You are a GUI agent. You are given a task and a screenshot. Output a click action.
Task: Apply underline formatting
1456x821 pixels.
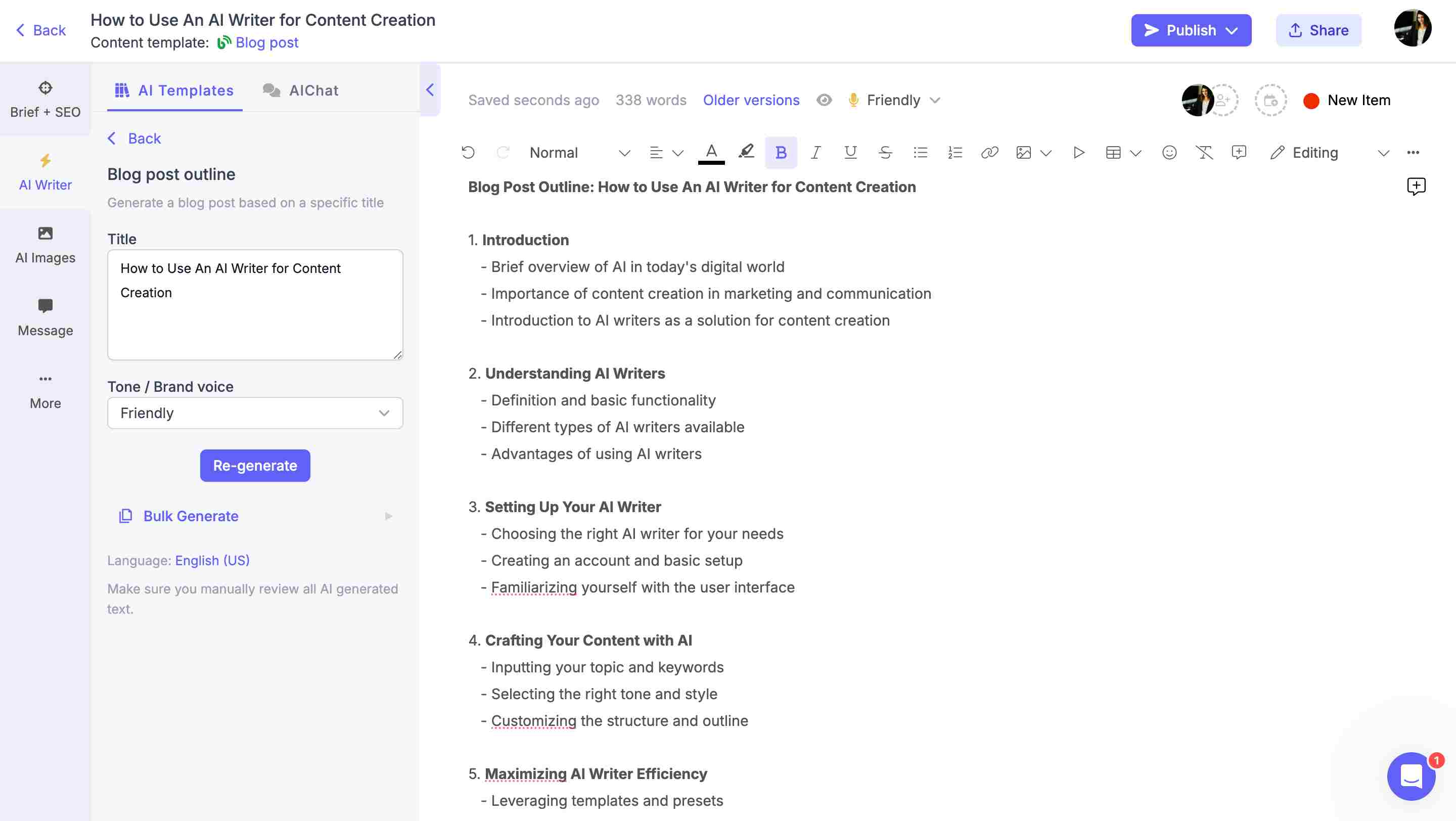pos(850,152)
